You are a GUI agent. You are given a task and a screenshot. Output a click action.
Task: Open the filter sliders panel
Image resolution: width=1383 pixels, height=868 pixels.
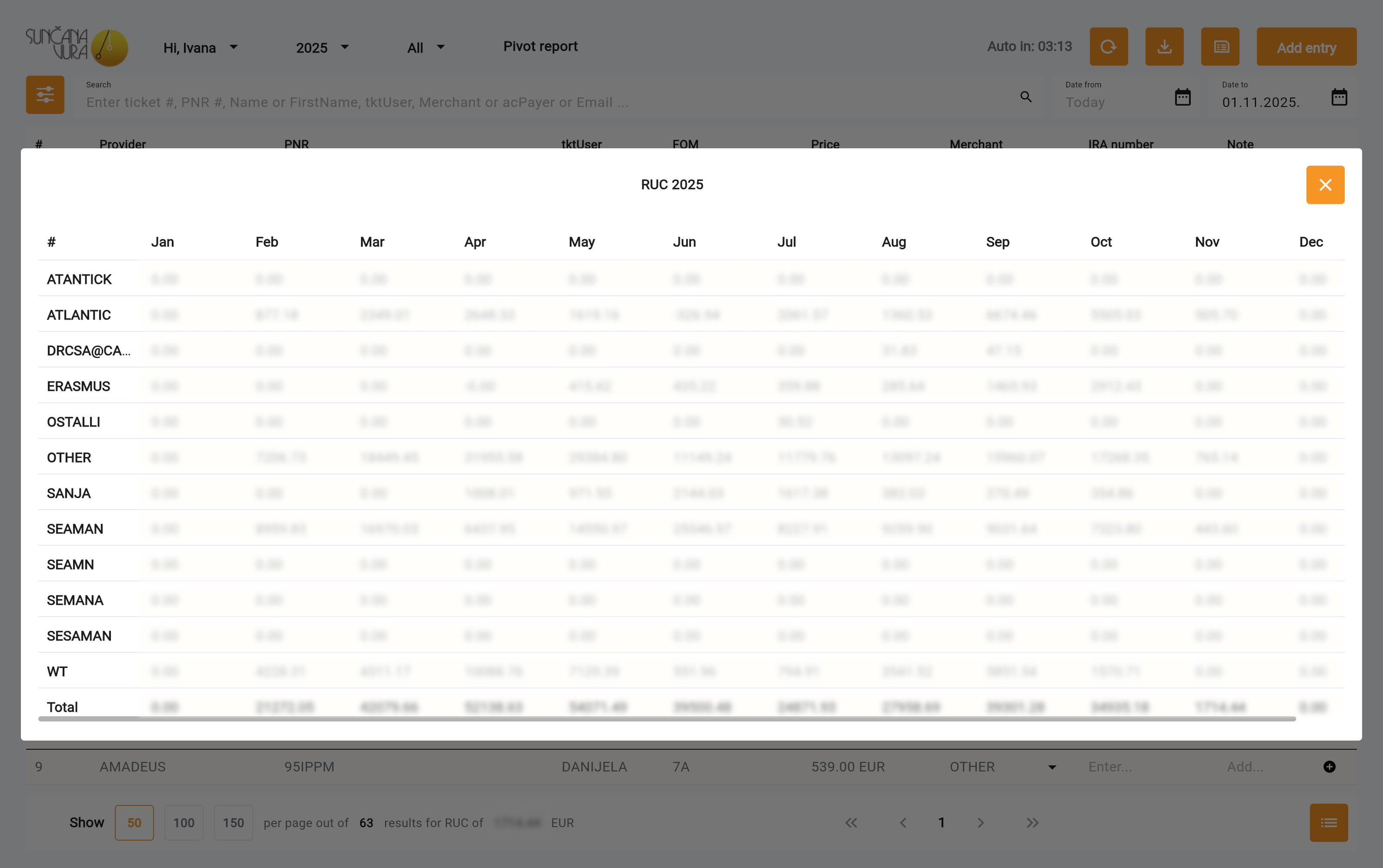tap(45, 95)
